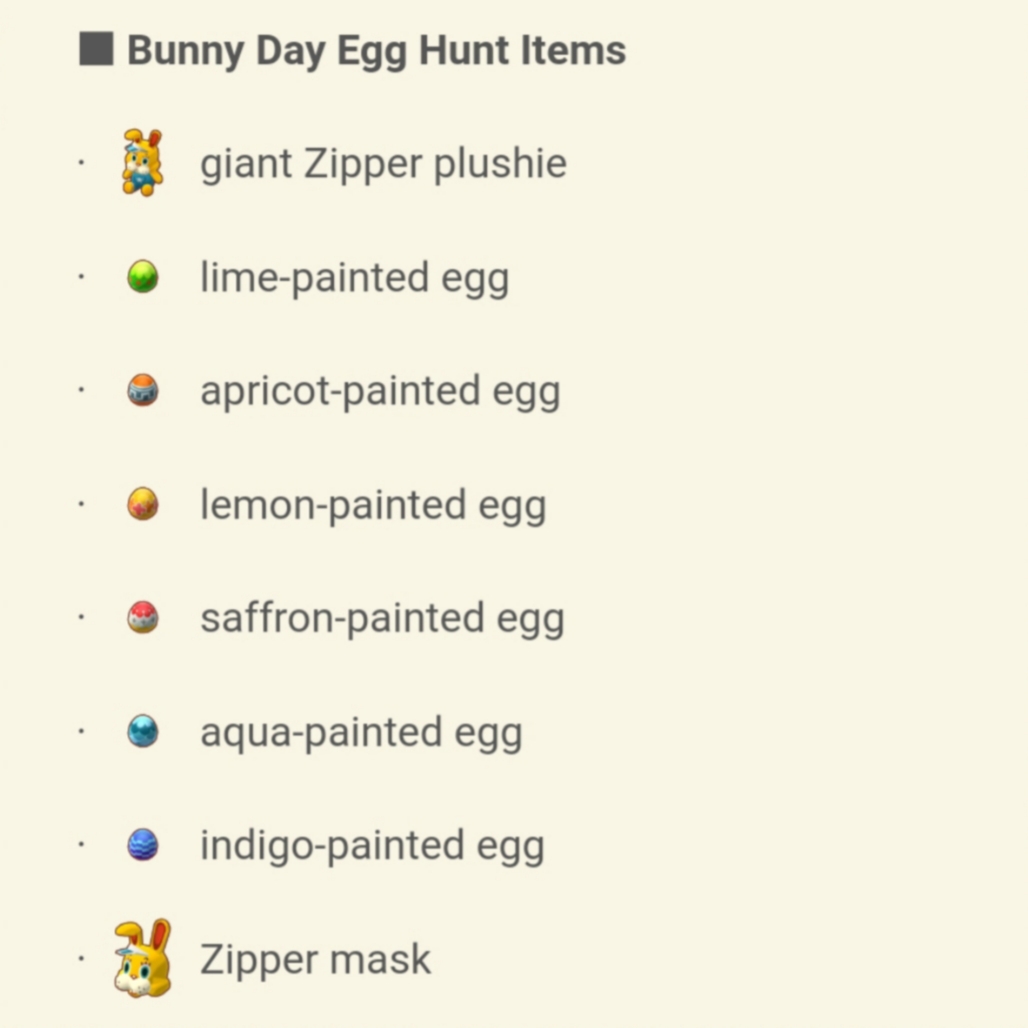Open the Zipper mask text entry
This screenshot has width=1028, height=1028.
click(315, 960)
